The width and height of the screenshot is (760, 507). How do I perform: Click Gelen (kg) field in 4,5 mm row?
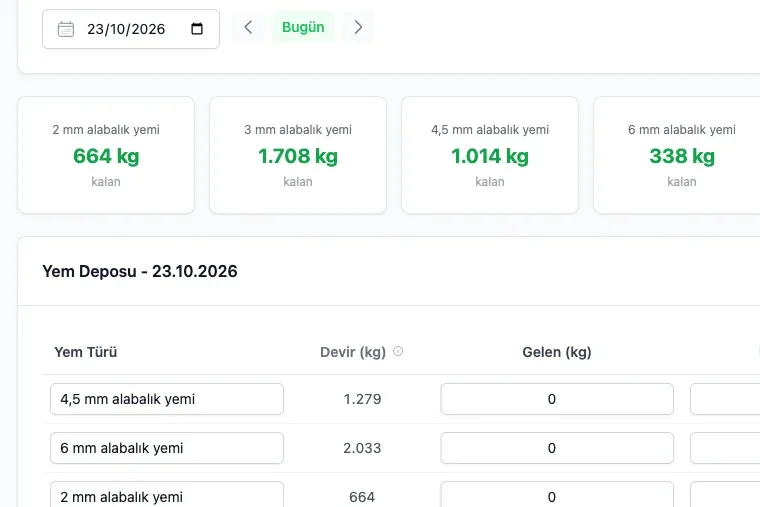pyautogui.click(x=557, y=399)
